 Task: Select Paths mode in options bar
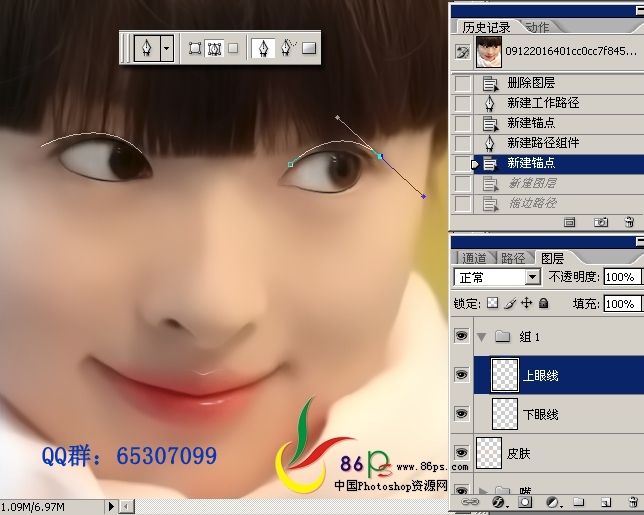(x=214, y=48)
